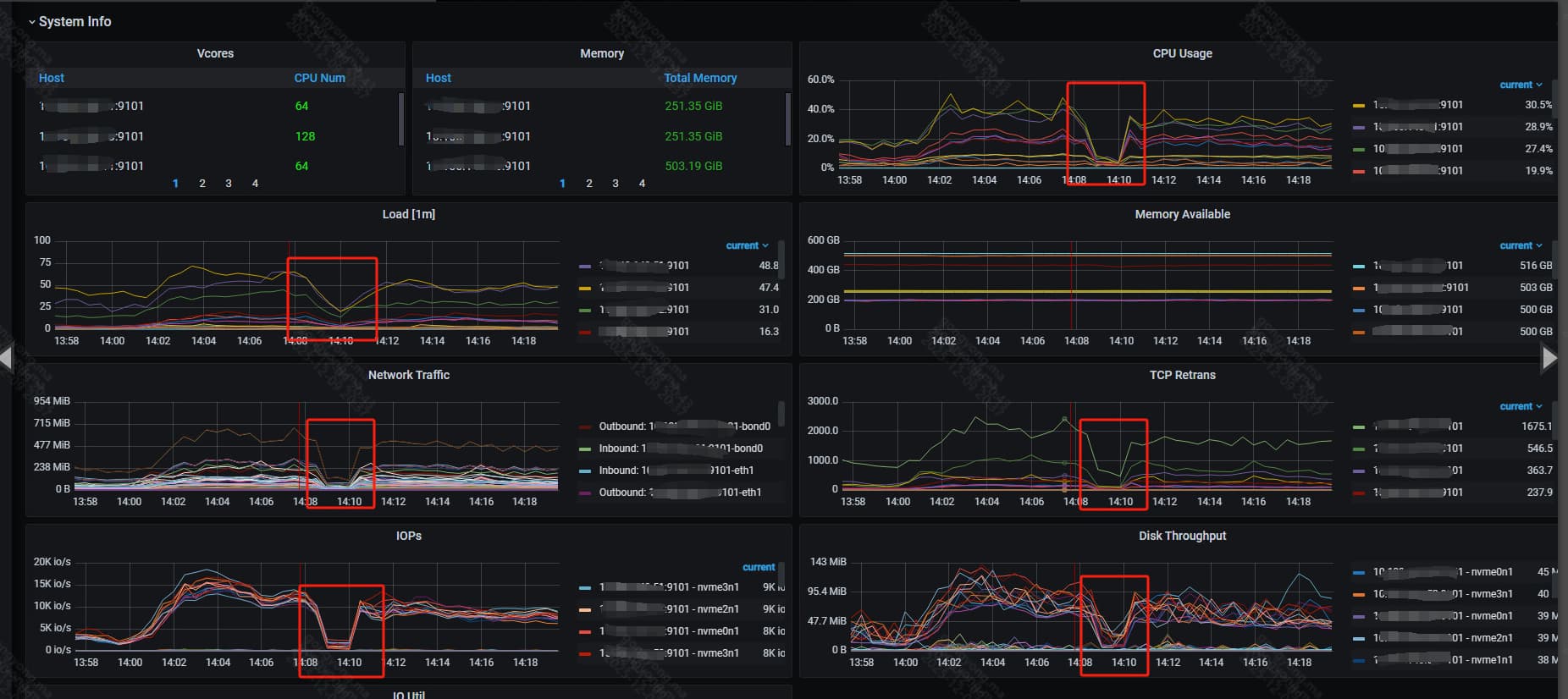Open the Memory Available legend 'current' sort
The width and height of the screenshot is (1568, 699).
pyautogui.click(x=1520, y=245)
